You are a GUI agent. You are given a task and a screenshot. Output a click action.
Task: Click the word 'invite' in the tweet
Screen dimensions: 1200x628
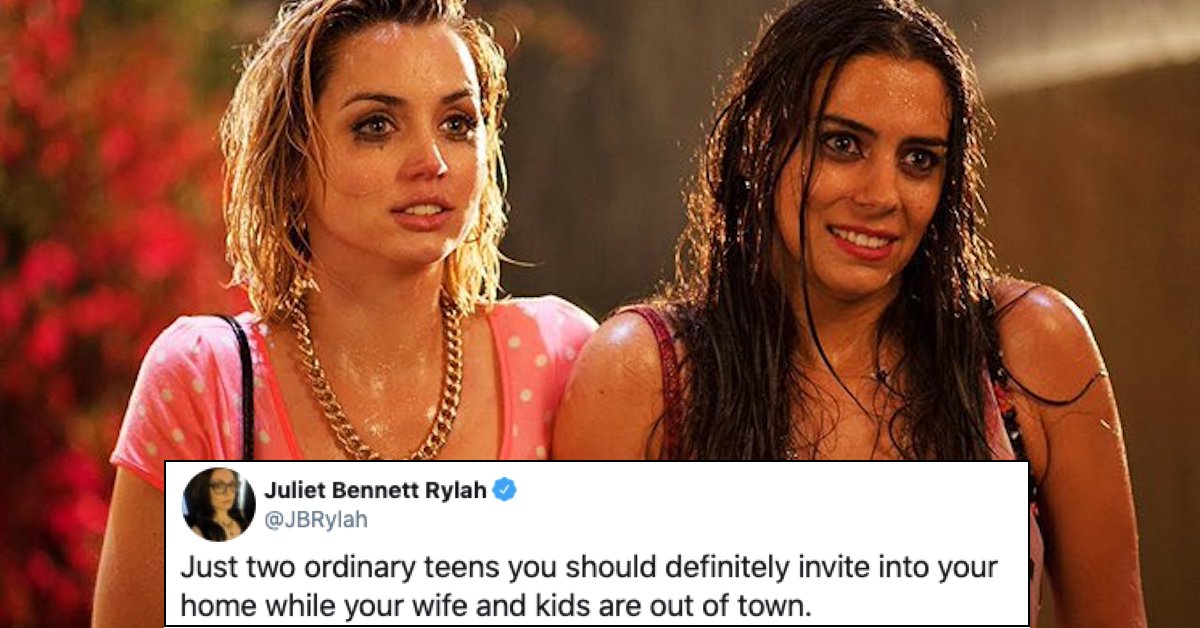click(828, 567)
